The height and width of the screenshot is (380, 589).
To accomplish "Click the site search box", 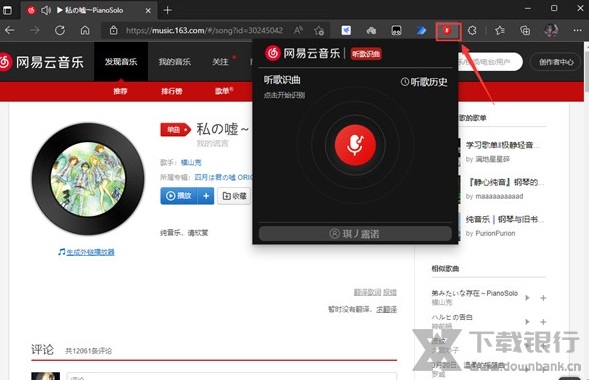I will tap(489, 62).
